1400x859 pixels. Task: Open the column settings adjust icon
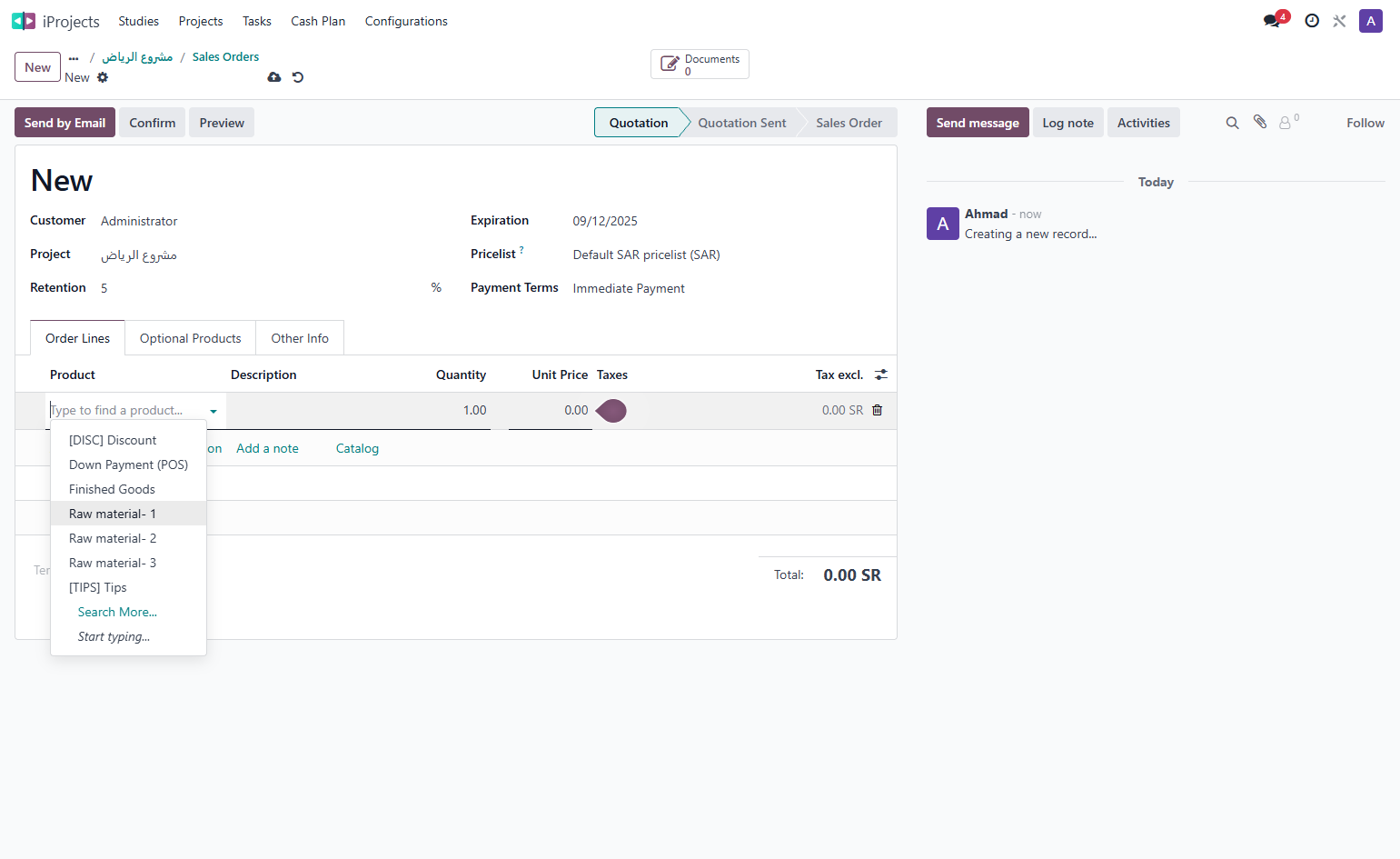881,375
